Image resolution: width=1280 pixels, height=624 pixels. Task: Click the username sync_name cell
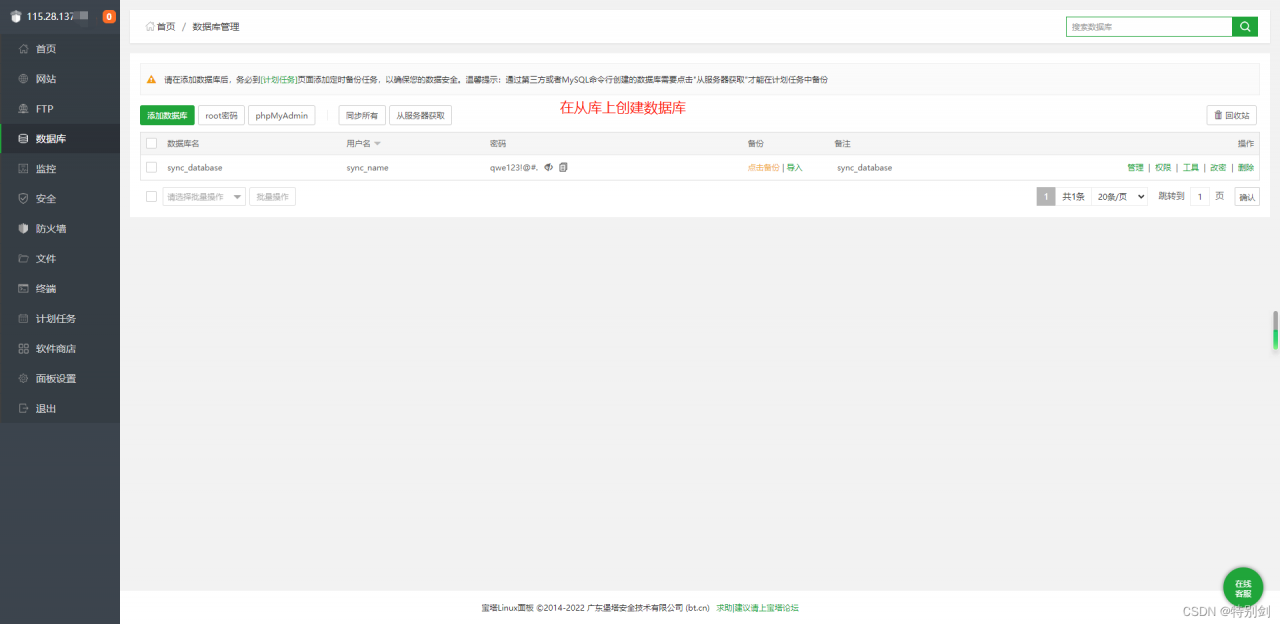(368, 168)
